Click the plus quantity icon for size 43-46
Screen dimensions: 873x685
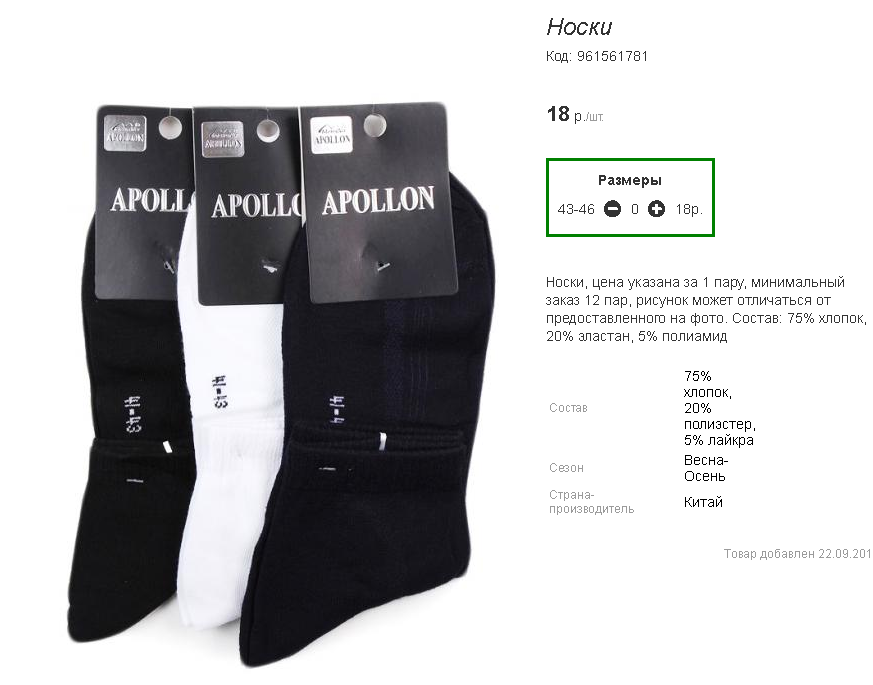point(656,209)
